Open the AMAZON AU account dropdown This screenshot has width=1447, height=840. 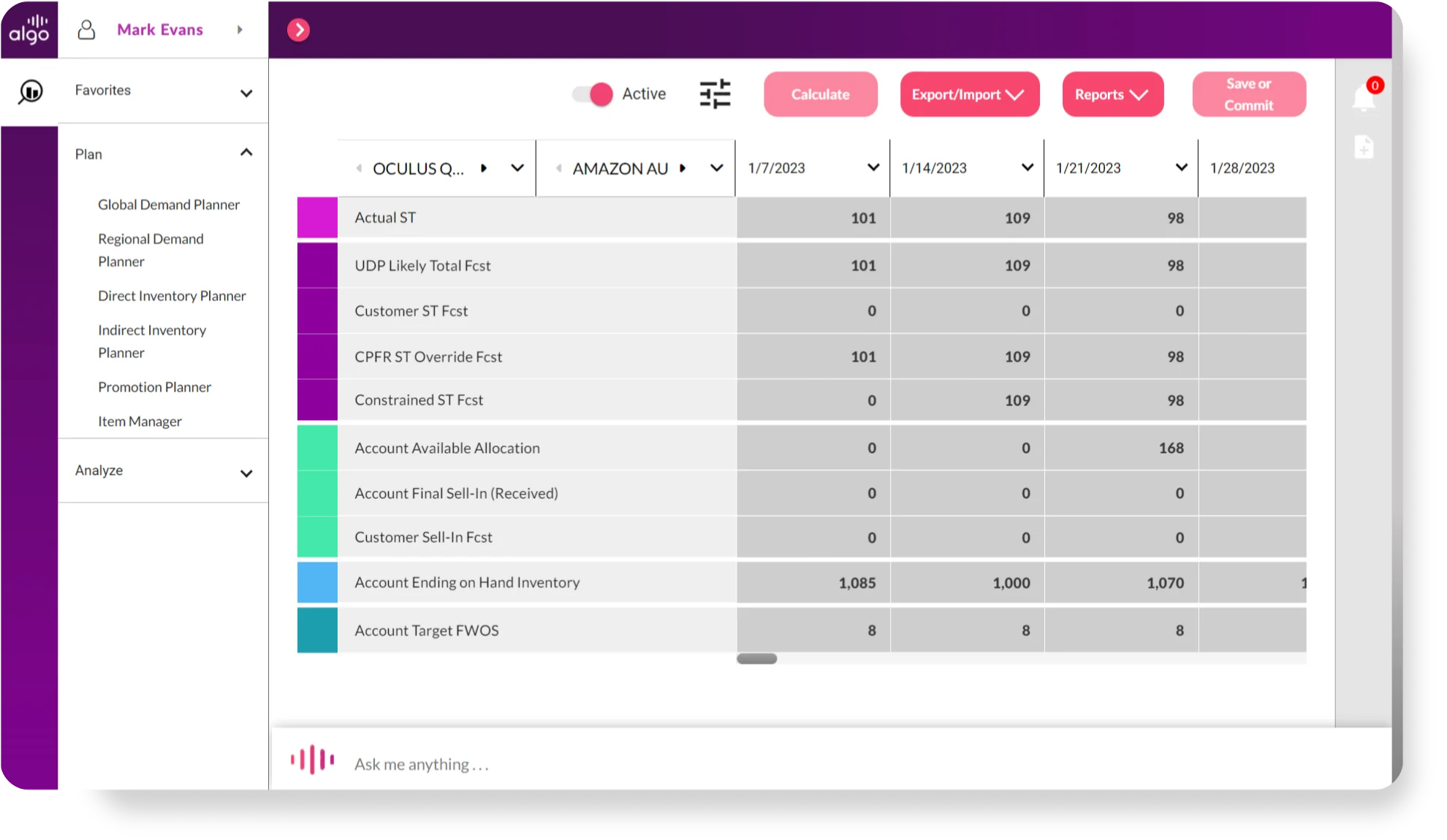coord(717,168)
